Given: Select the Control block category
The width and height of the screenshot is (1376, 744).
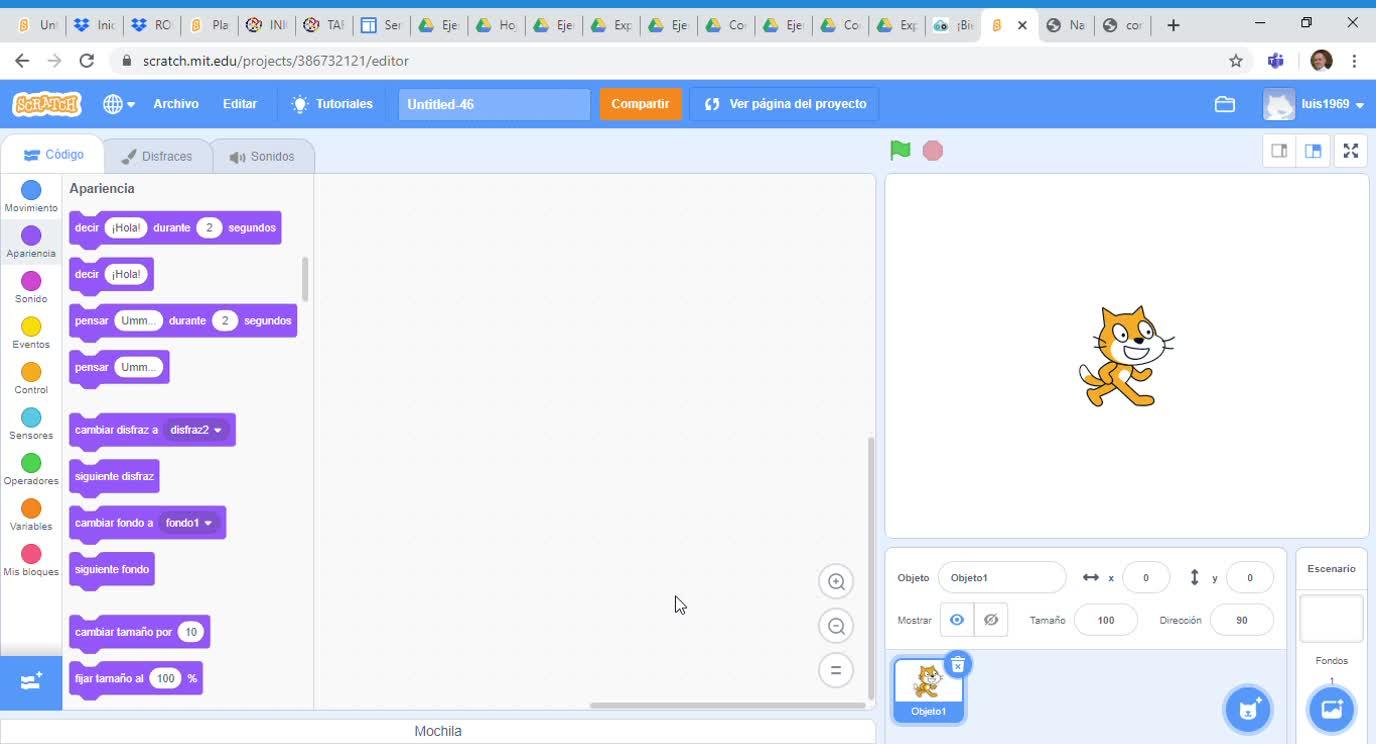Looking at the screenshot, I should click(31, 379).
